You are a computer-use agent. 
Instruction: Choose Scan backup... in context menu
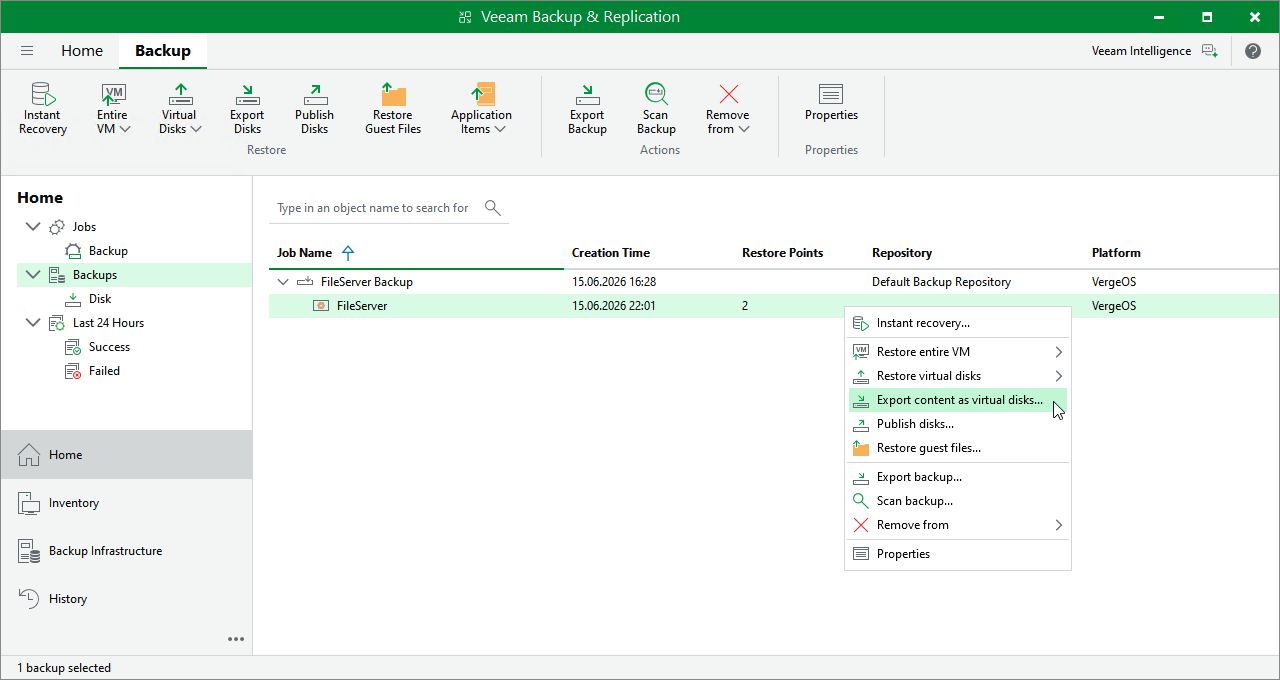pyautogui.click(x=958, y=501)
